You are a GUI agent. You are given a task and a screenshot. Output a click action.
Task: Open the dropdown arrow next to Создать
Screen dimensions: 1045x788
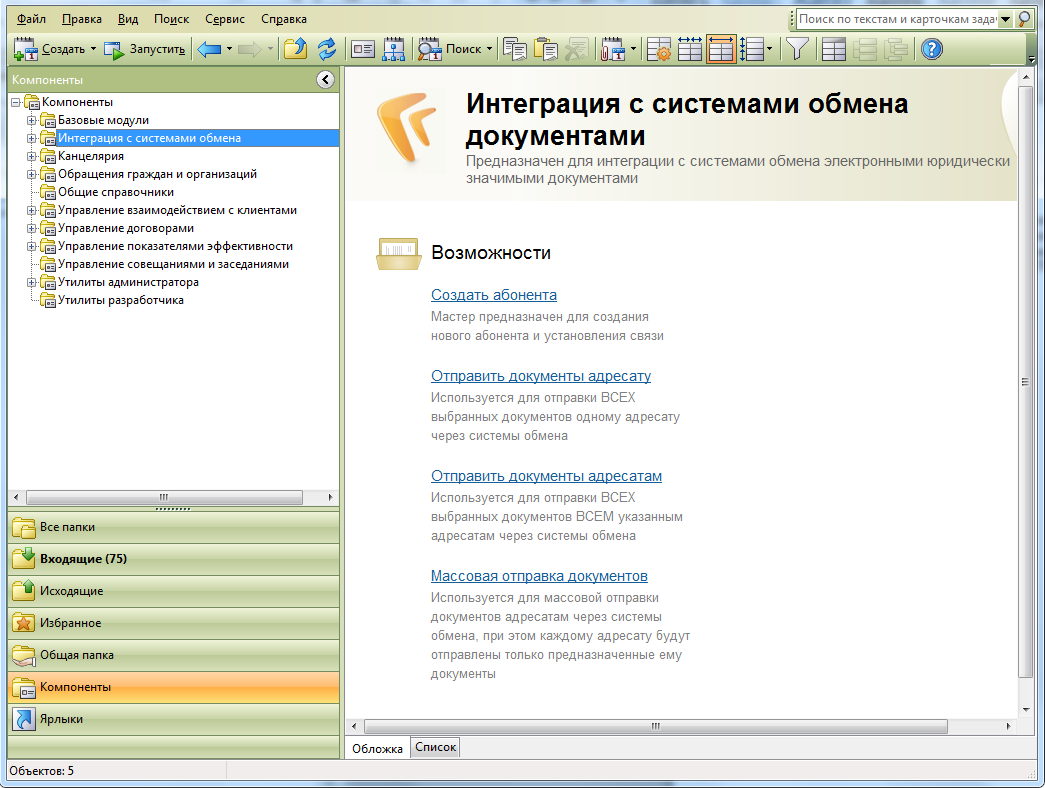coord(93,49)
